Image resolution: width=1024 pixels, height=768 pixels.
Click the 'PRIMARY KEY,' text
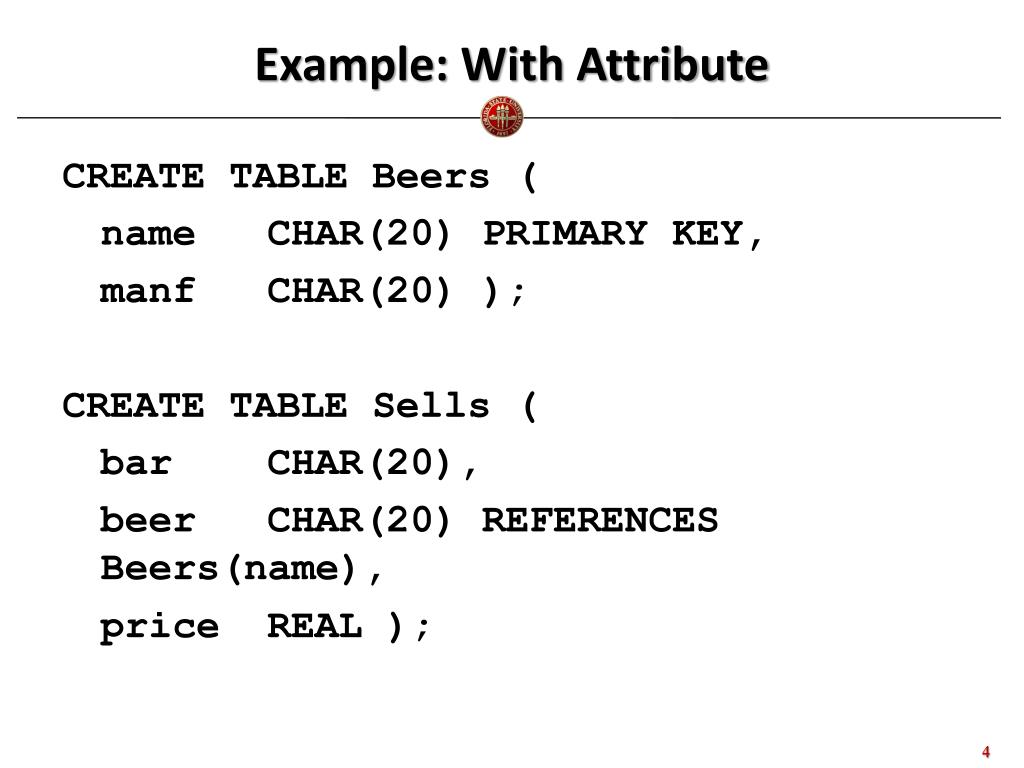click(x=622, y=234)
